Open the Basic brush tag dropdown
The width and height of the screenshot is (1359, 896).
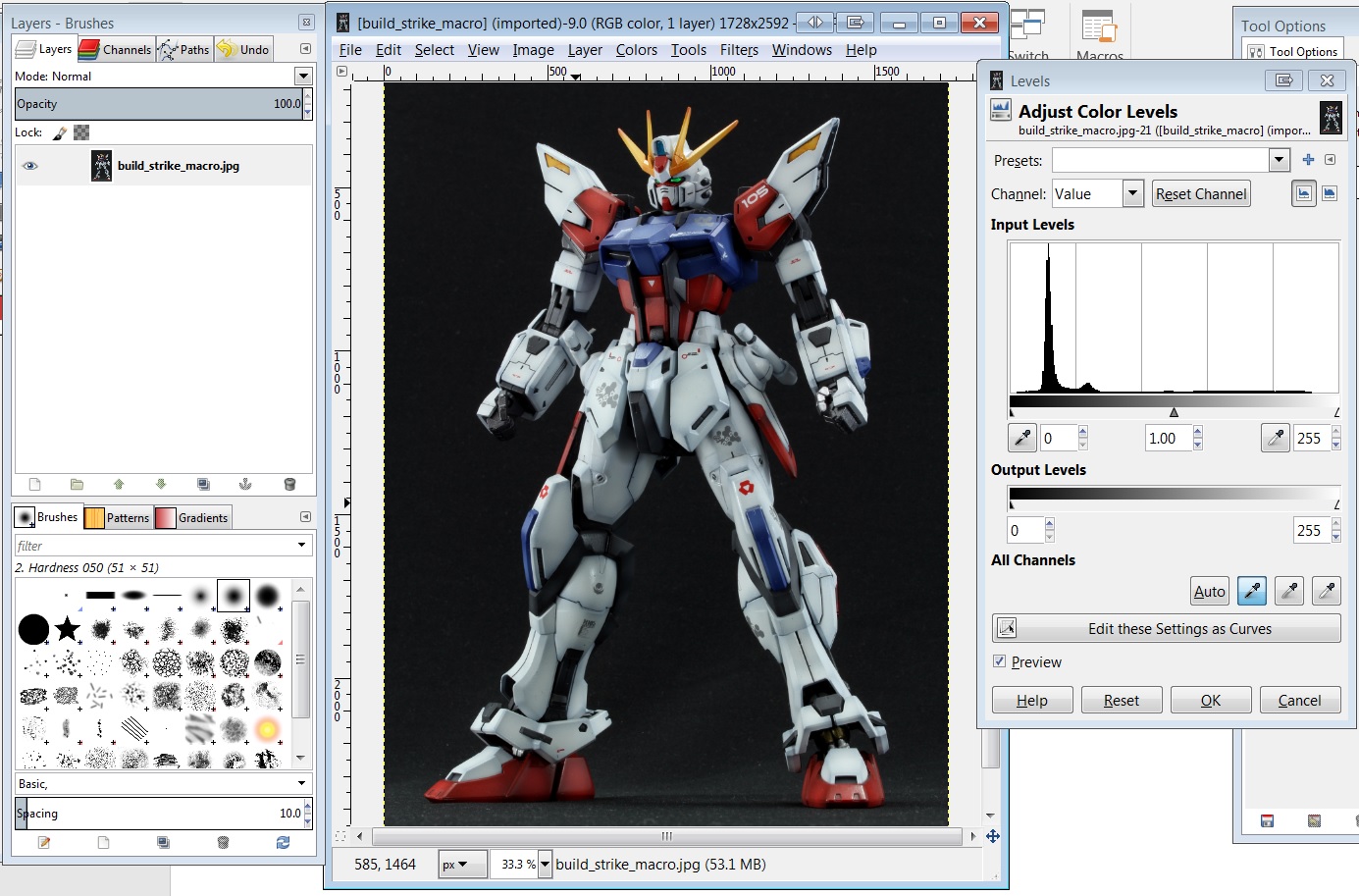(301, 783)
